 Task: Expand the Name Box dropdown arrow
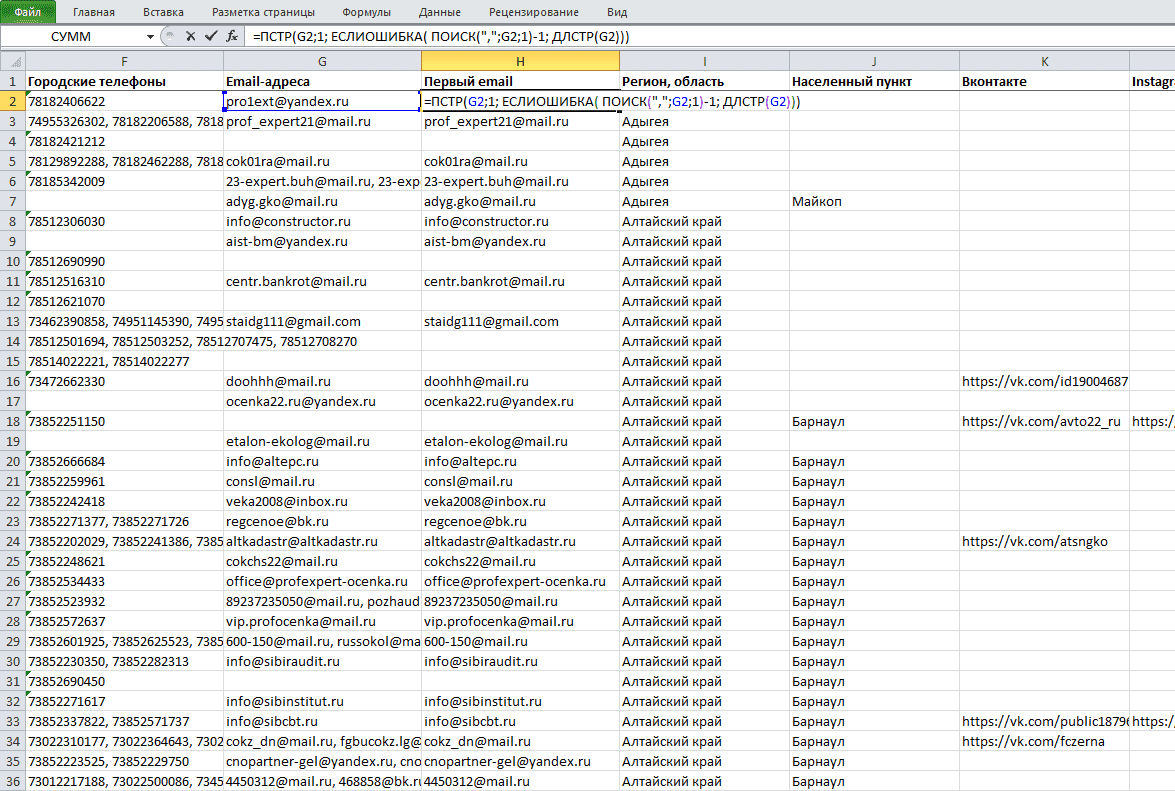click(x=150, y=37)
